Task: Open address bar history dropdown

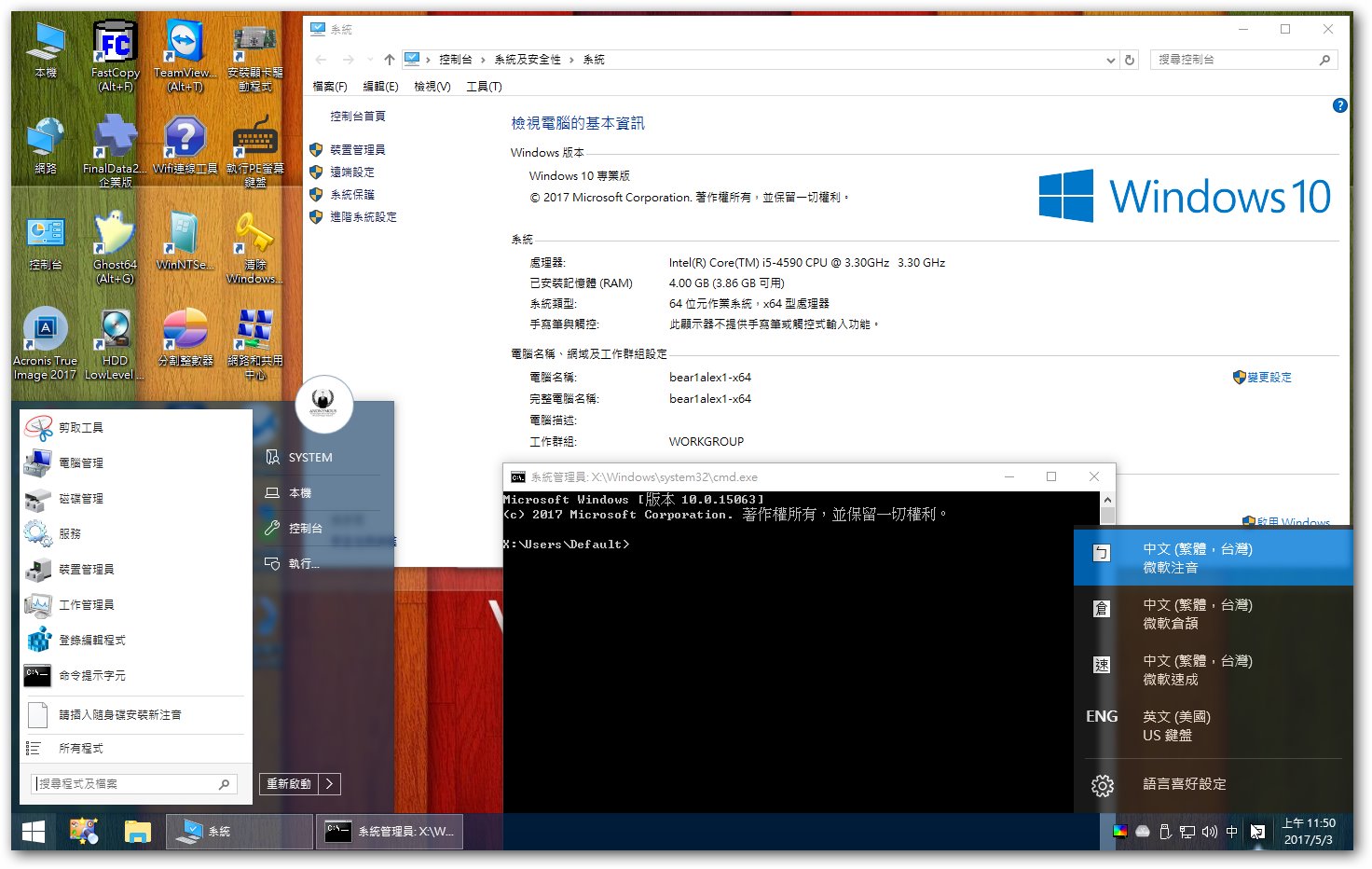Action: click(x=1110, y=60)
